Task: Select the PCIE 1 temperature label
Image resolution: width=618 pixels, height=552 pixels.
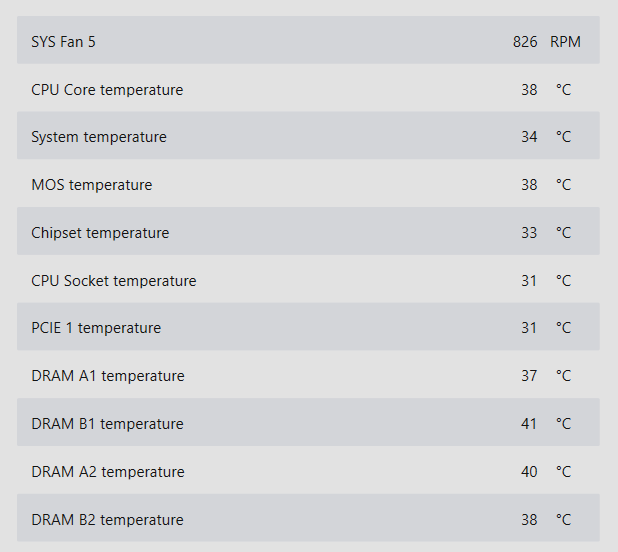Action: [x=96, y=328]
